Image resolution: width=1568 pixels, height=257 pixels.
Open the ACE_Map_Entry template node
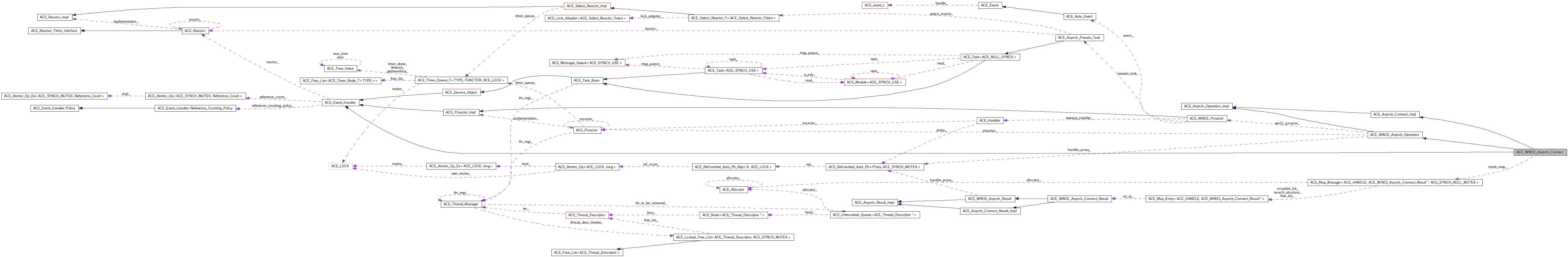[x=1207, y=199]
